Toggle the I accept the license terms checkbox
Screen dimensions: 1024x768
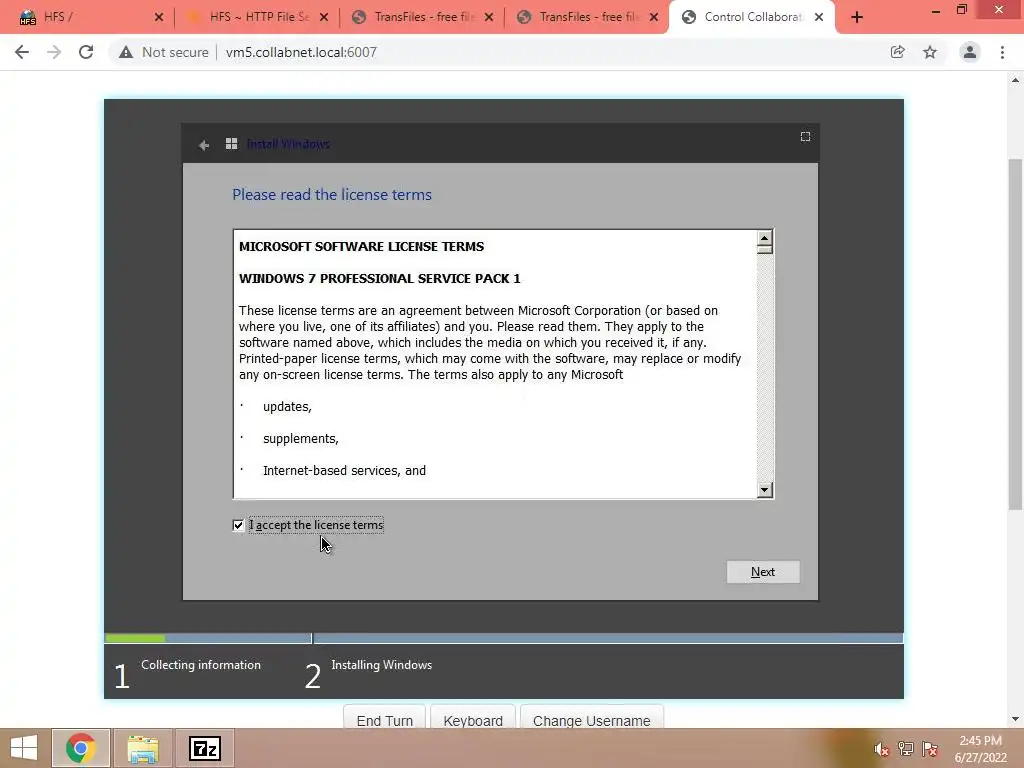pos(238,525)
